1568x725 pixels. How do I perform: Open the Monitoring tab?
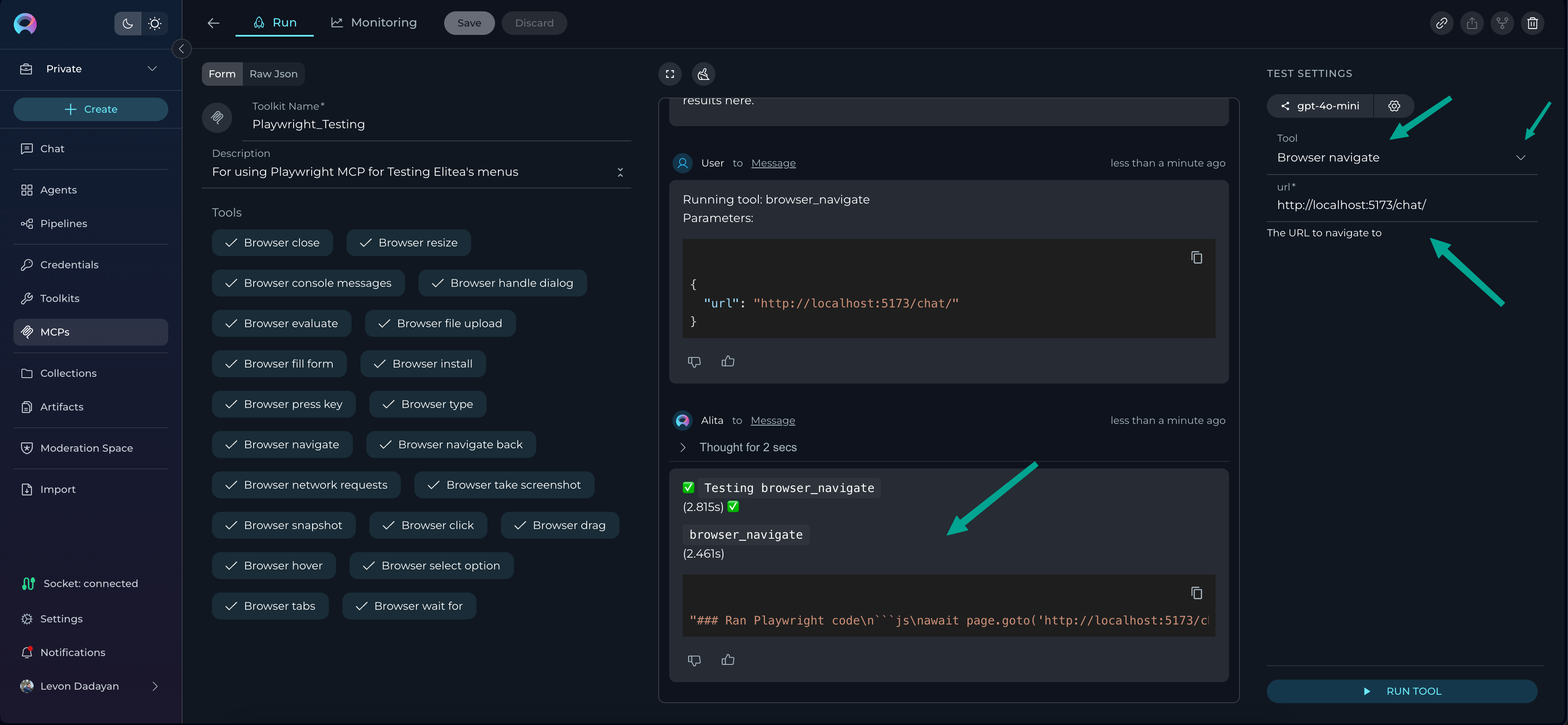(x=374, y=23)
